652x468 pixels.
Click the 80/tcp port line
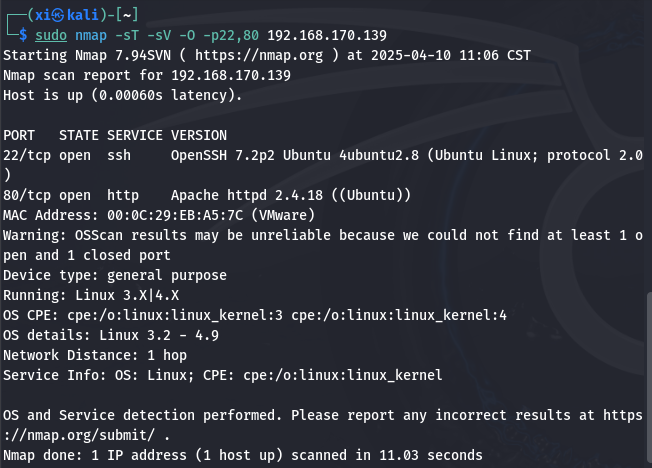coord(207,195)
